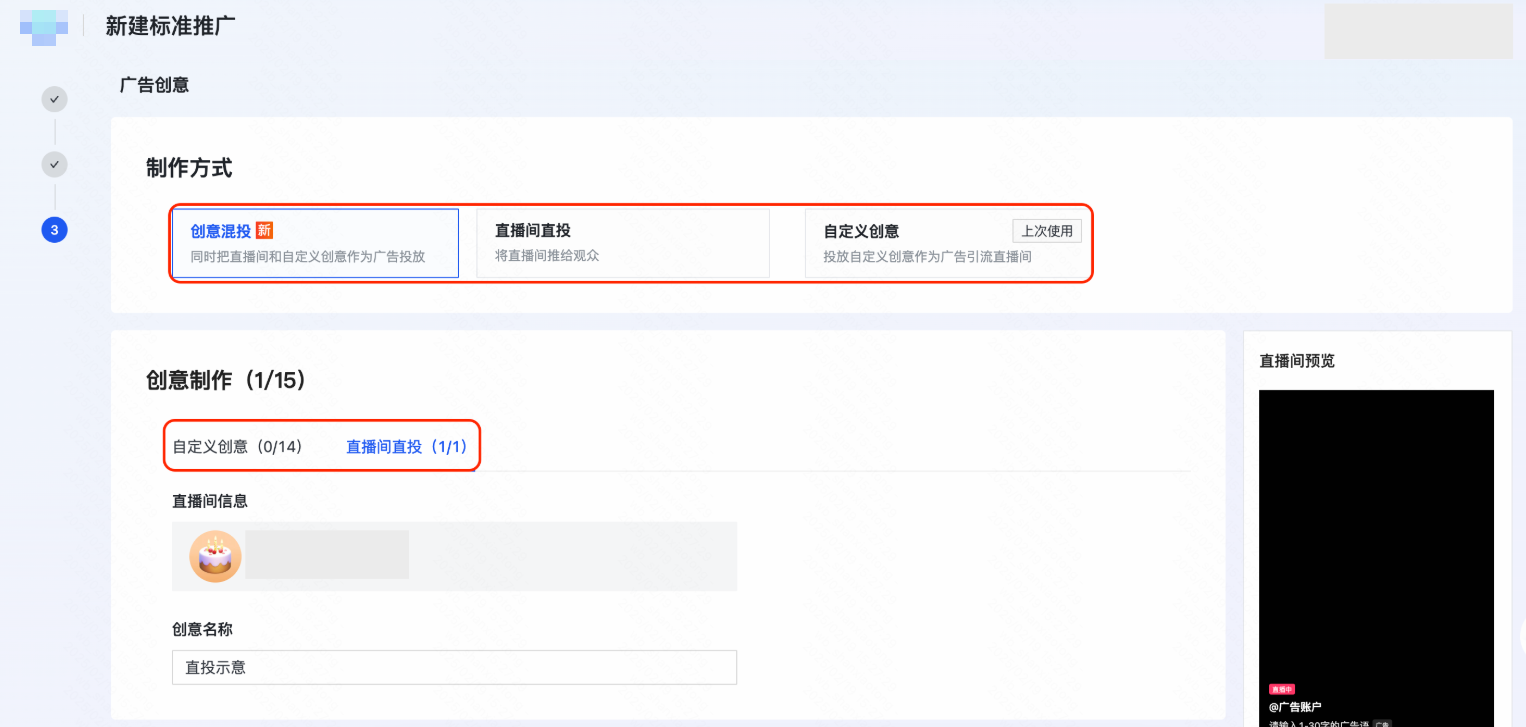Click the blue step 3 indicator
Viewport: 1526px width, 727px height.
tap(54, 230)
